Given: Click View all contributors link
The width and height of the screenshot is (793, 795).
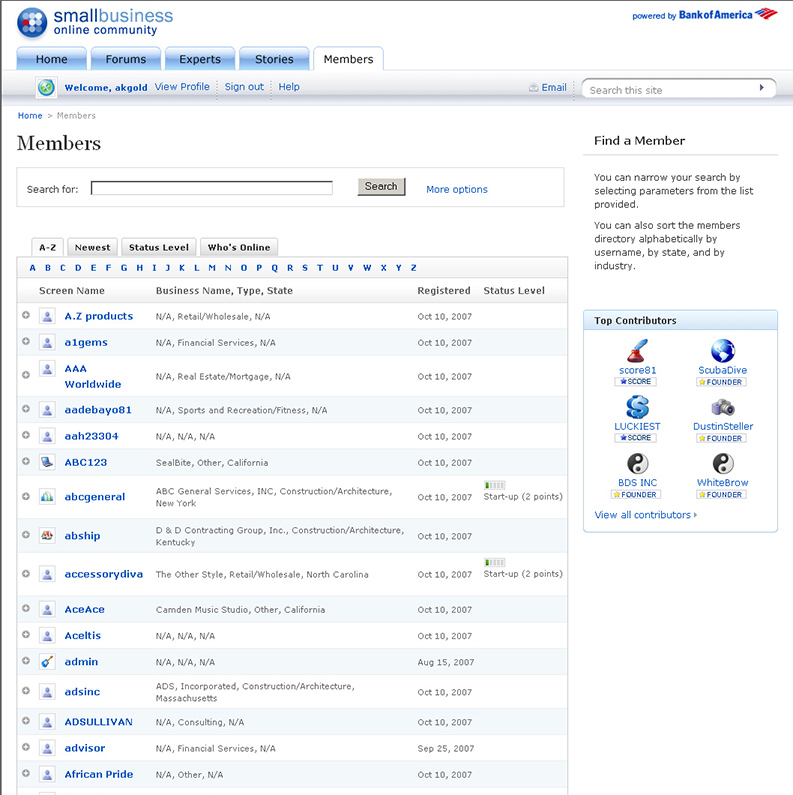Looking at the screenshot, I should (x=643, y=515).
